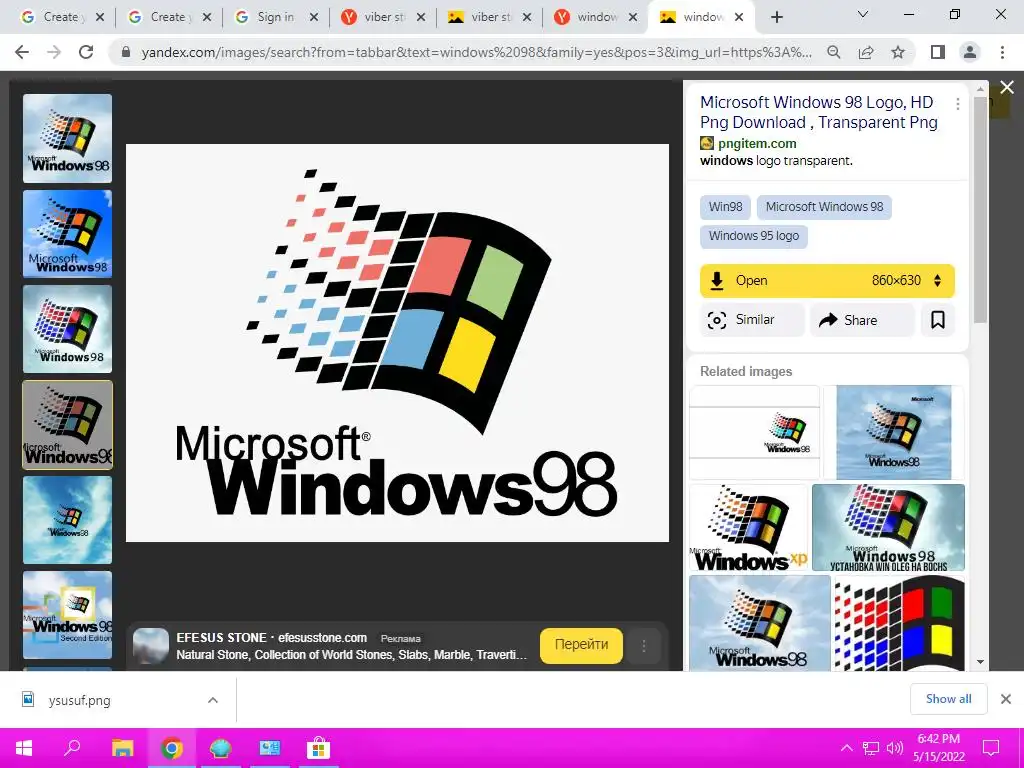
Task: Open a new tab with plus button
Action: 776,18
